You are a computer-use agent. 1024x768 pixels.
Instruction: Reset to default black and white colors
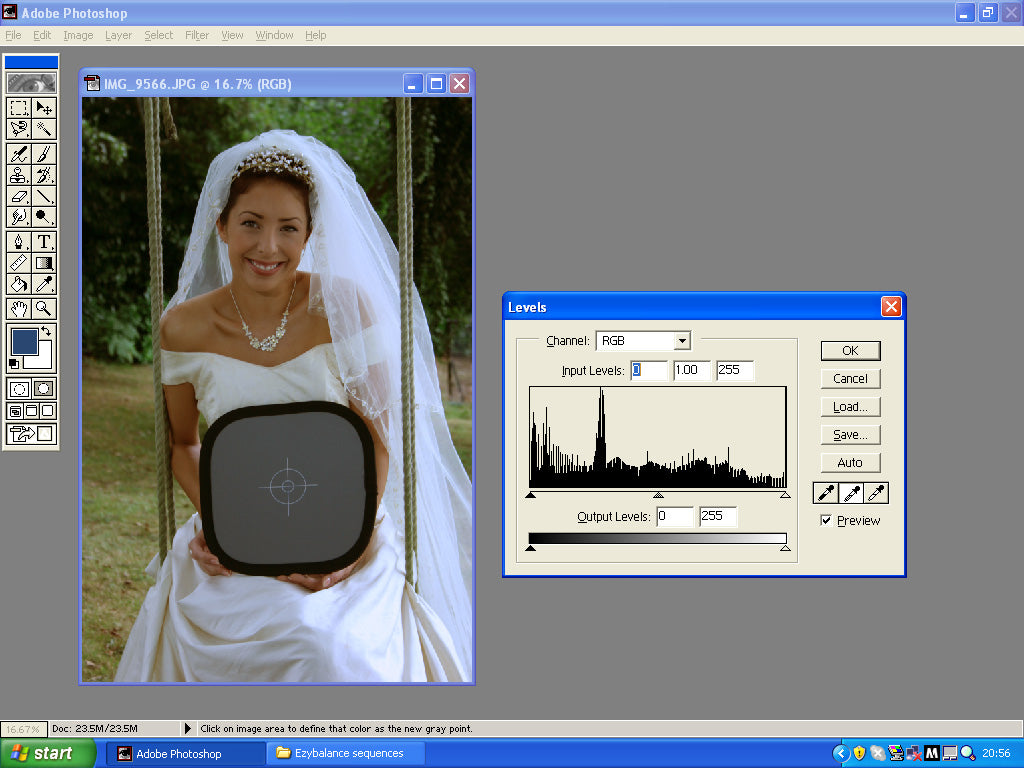(x=14, y=364)
